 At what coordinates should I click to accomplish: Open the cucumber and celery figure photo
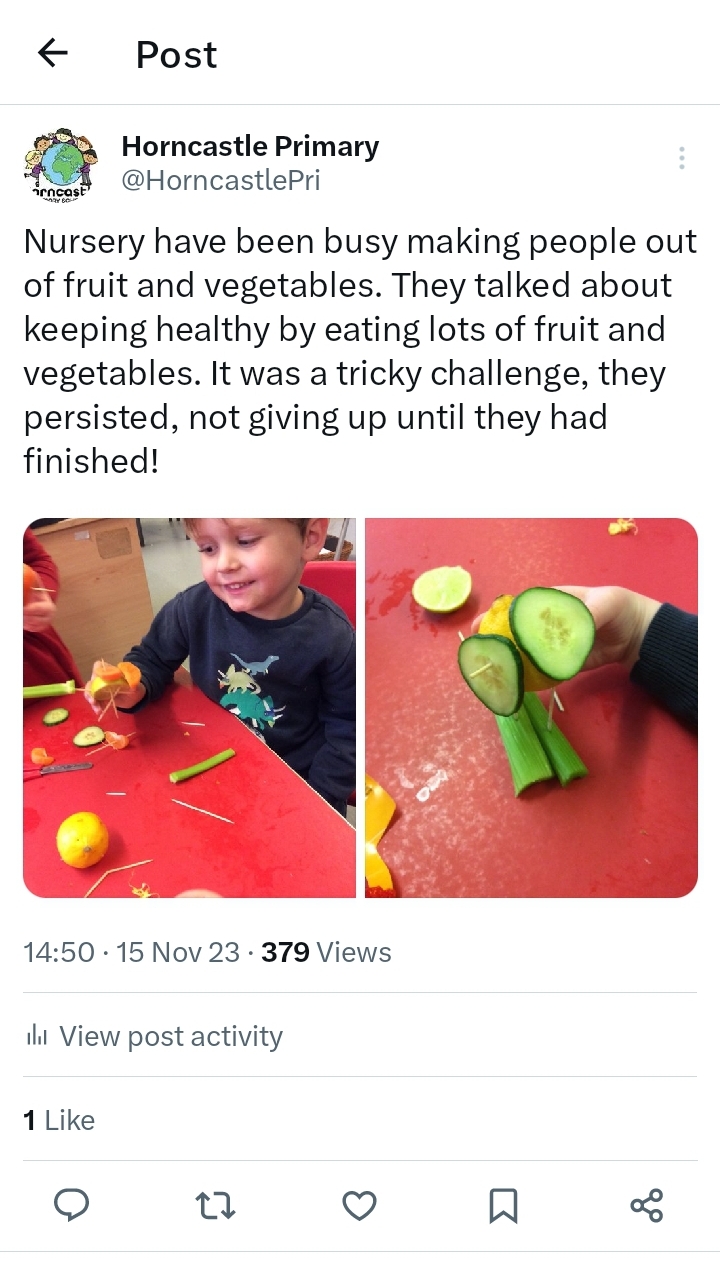[x=531, y=708]
